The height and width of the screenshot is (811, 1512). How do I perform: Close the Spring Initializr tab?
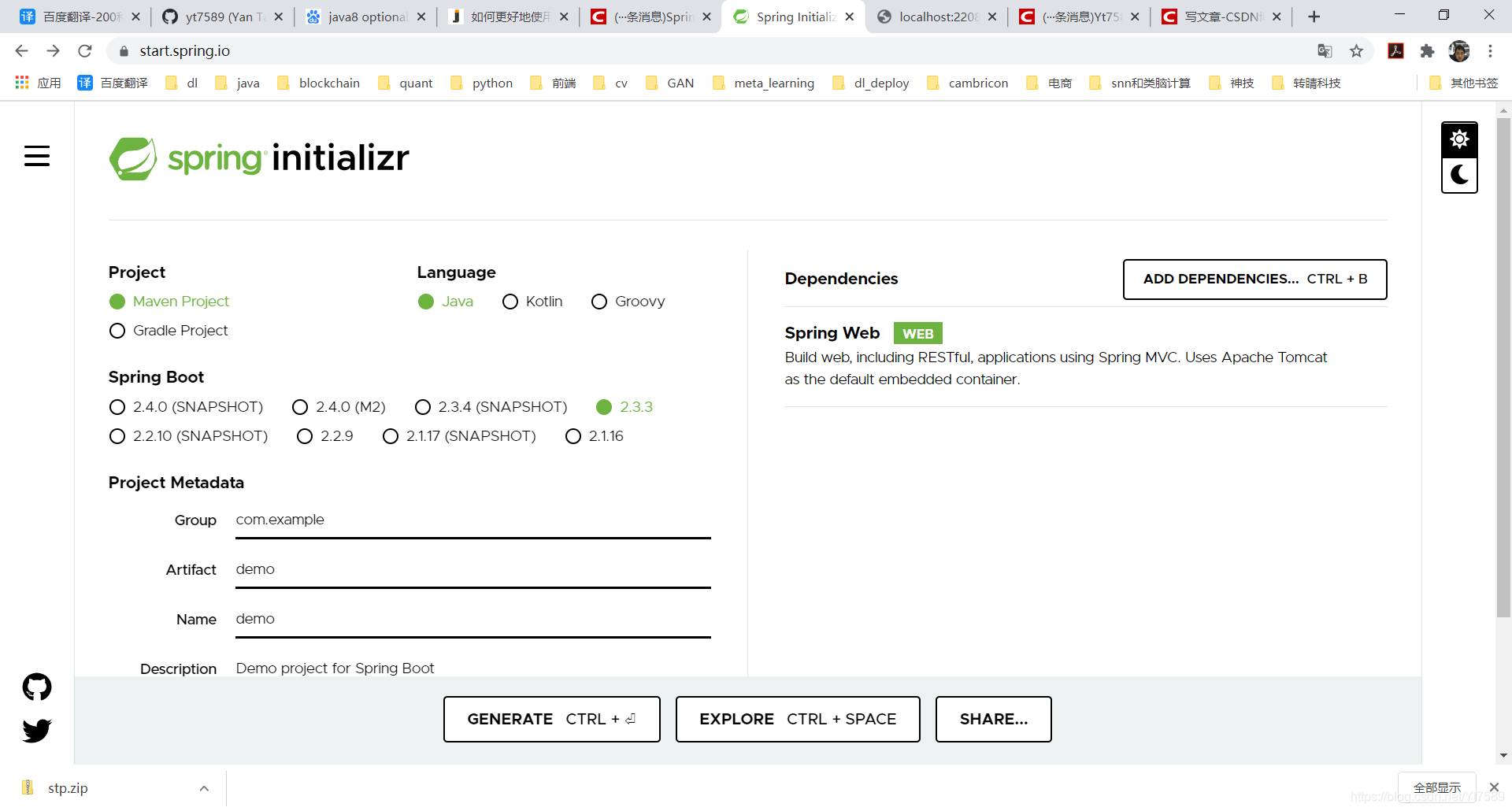coord(849,17)
